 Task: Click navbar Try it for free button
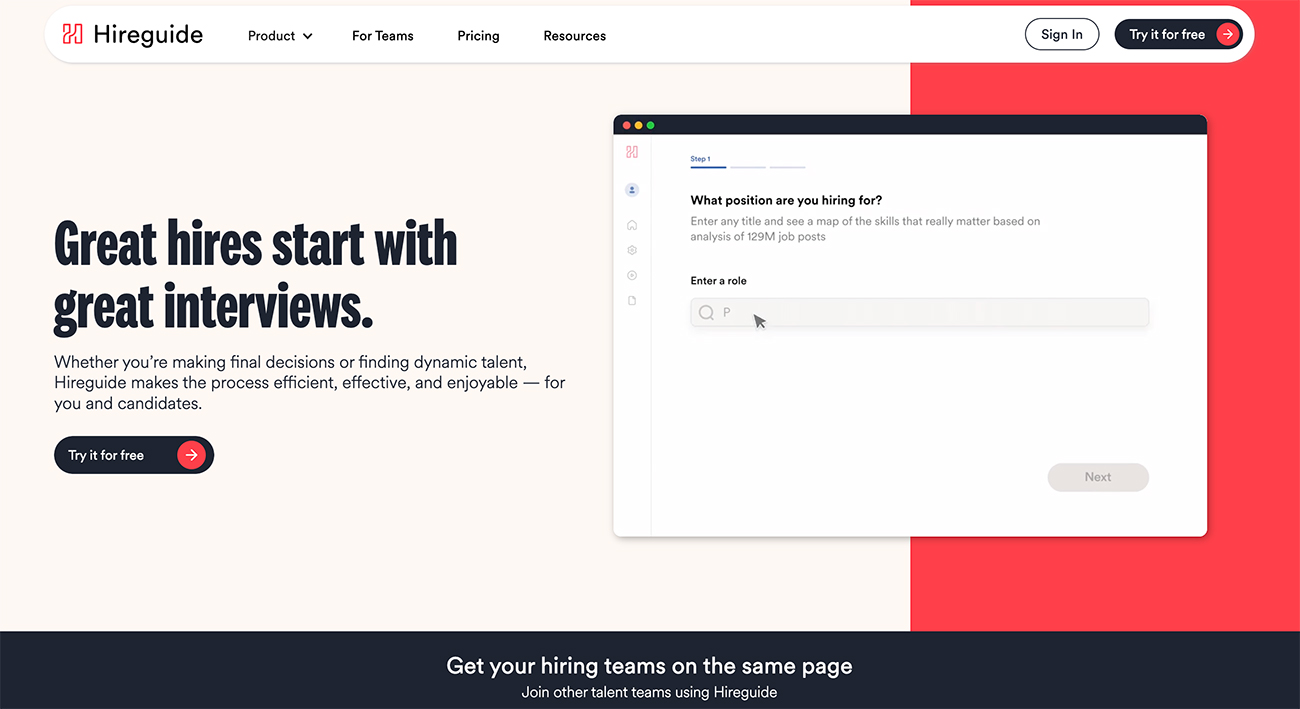(x=1178, y=35)
